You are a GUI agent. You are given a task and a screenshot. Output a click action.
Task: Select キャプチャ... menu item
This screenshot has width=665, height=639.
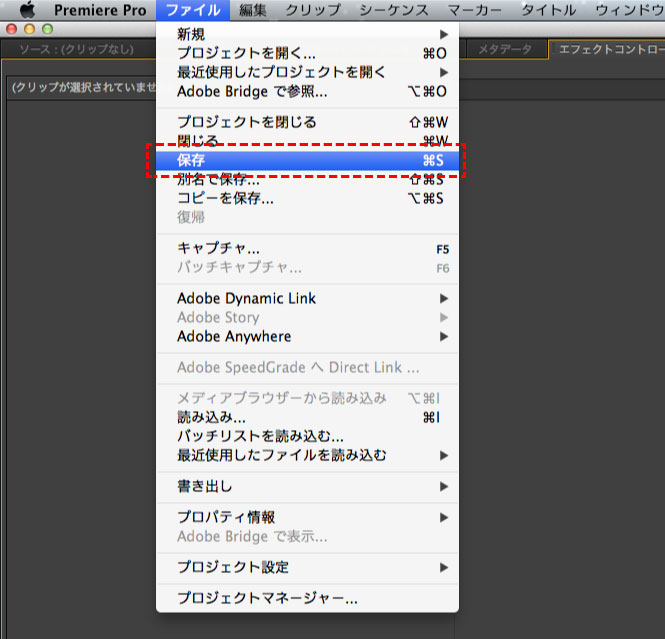307,248
